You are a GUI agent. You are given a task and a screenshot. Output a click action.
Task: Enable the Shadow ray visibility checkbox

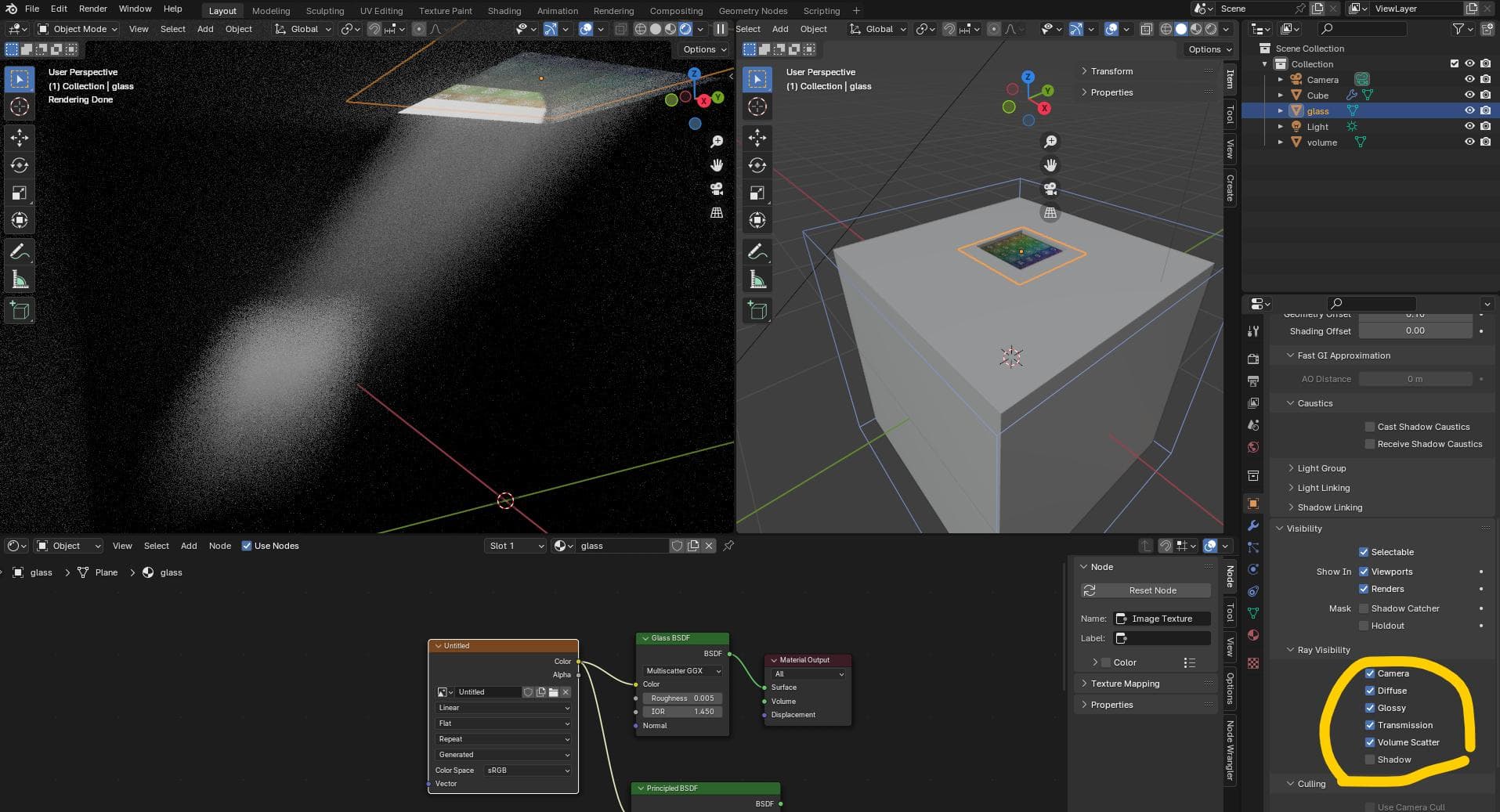[1370, 760]
